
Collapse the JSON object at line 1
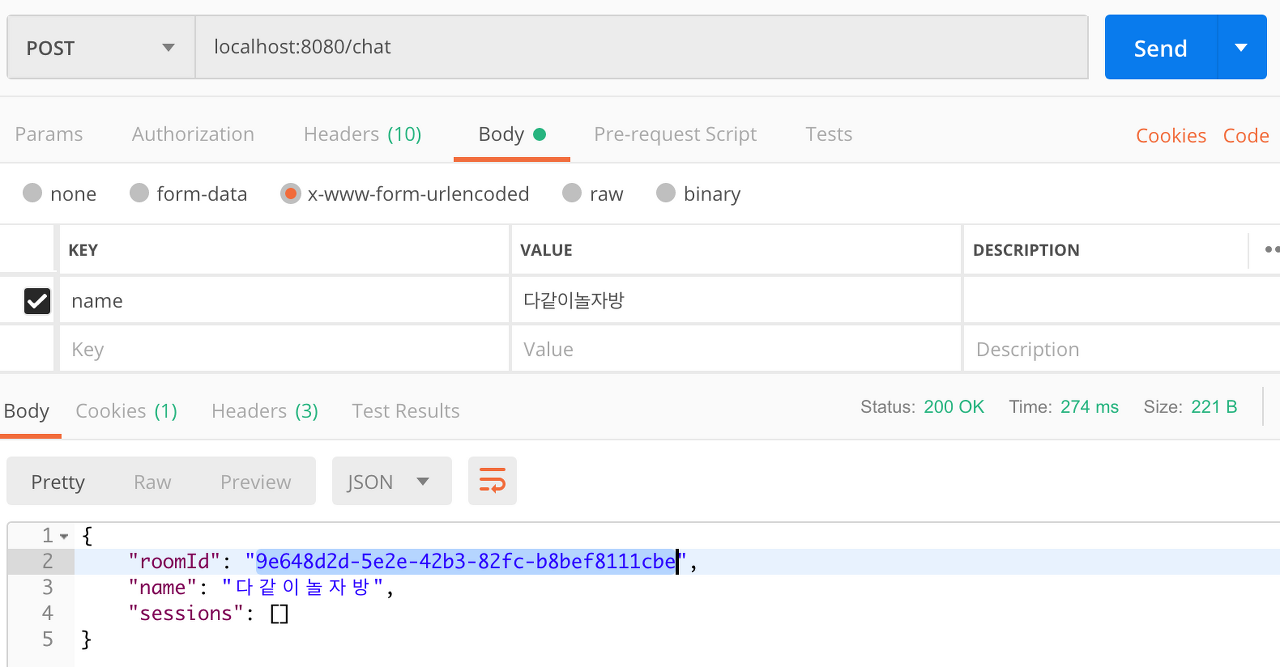[65, 537]
